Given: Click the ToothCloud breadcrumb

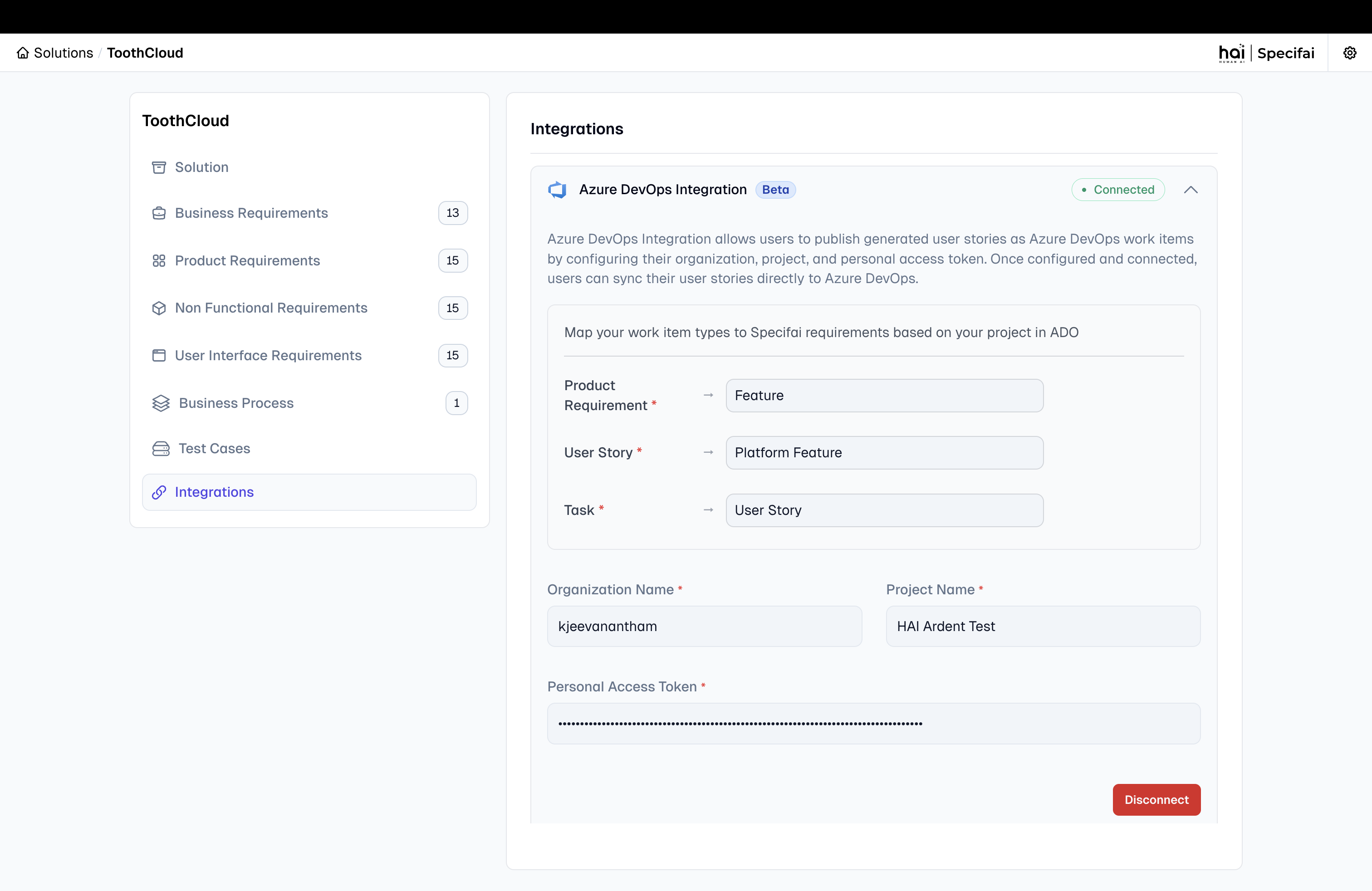Looking at the screenshot, I should (145, 53).
